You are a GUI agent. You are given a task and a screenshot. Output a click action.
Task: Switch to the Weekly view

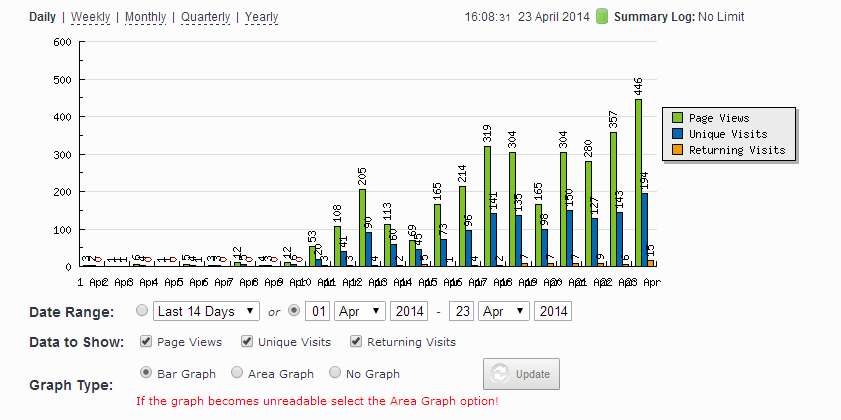pos(90,17)
